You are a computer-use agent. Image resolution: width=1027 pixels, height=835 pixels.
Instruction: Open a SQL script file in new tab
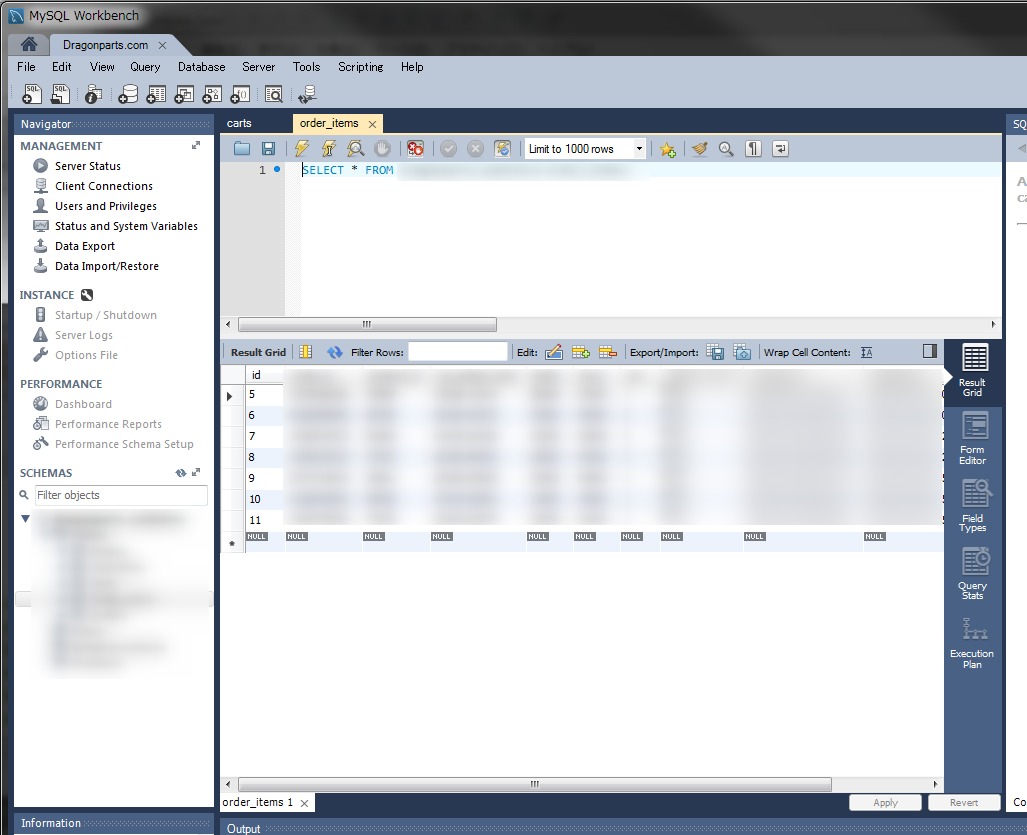pyautogui.click(x=60, y=94)
